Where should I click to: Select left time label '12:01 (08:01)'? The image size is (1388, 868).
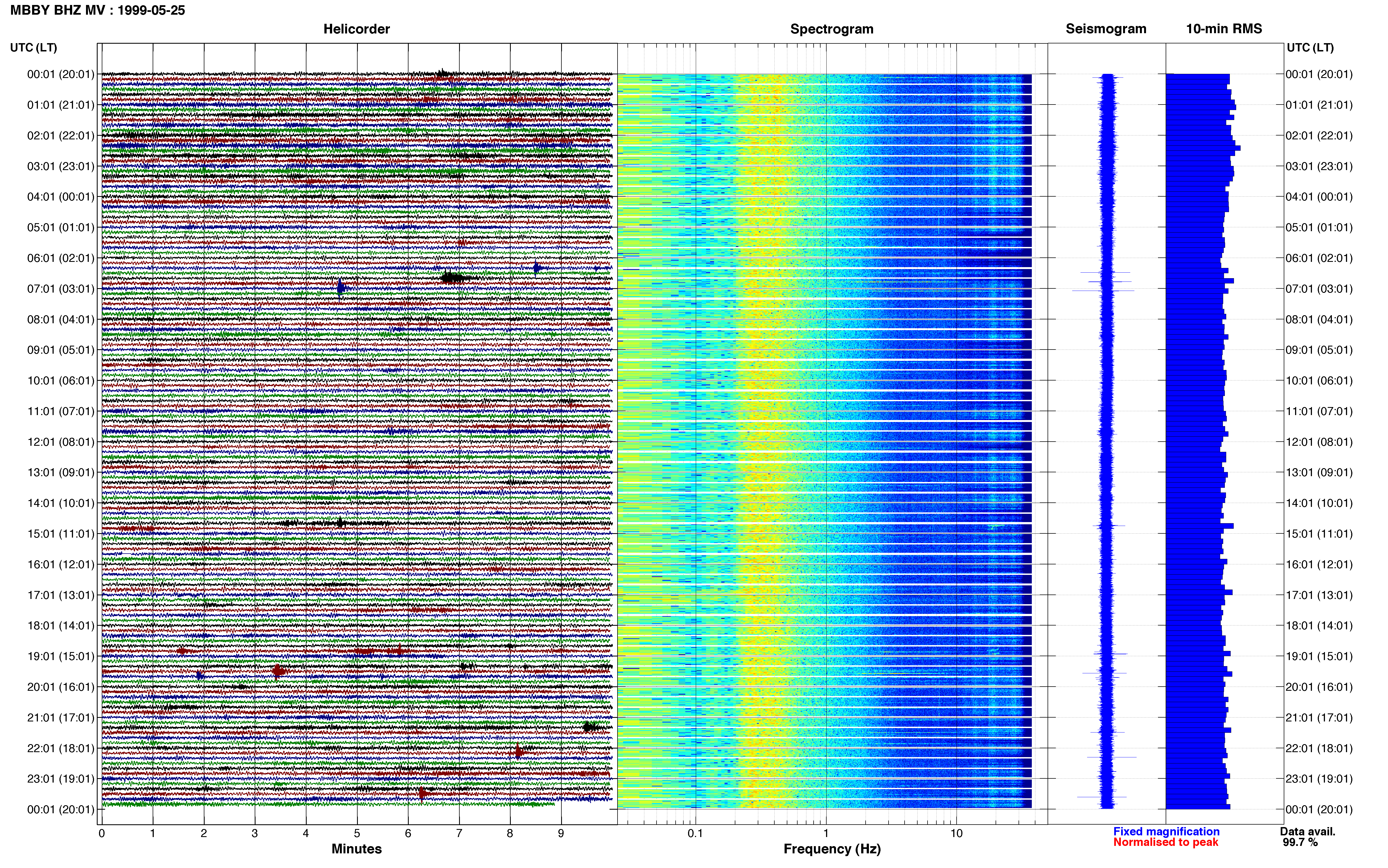pyautogui.click(x=61, y=442)
